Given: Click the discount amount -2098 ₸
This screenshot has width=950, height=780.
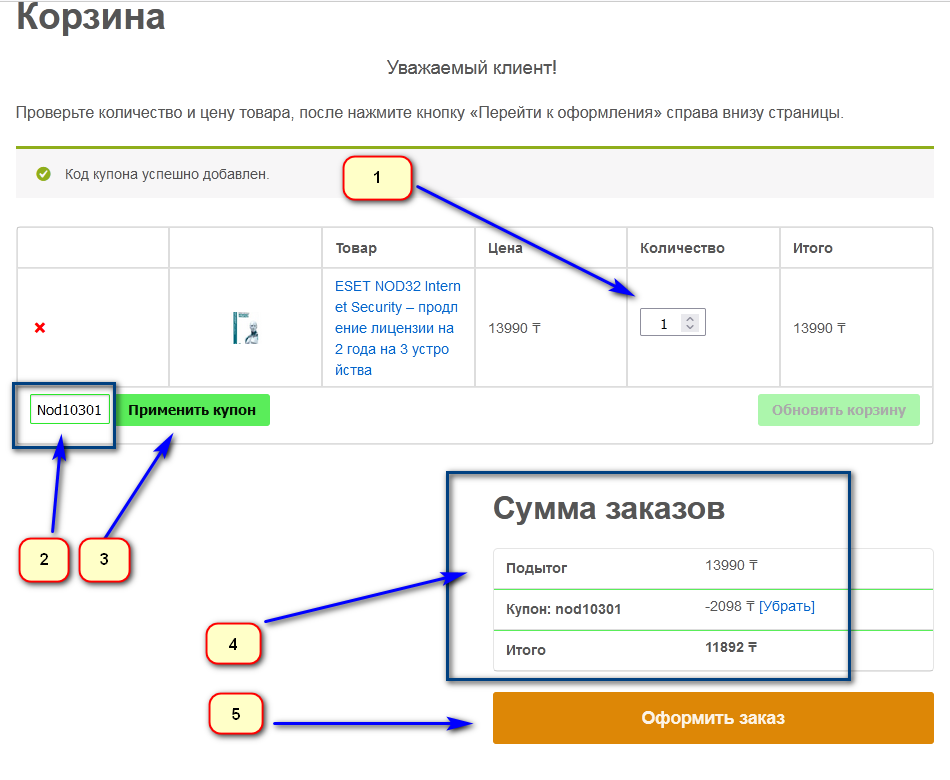Looking at the screenshot, I should pyautogui.click(x=730, y=606).
